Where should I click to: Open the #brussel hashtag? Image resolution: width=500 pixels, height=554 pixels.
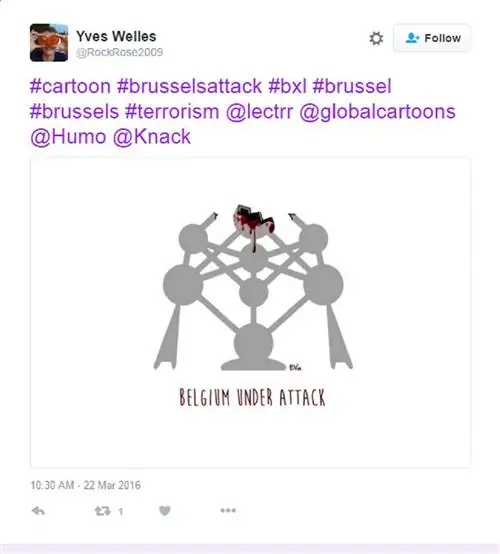[x=352, y=86]
